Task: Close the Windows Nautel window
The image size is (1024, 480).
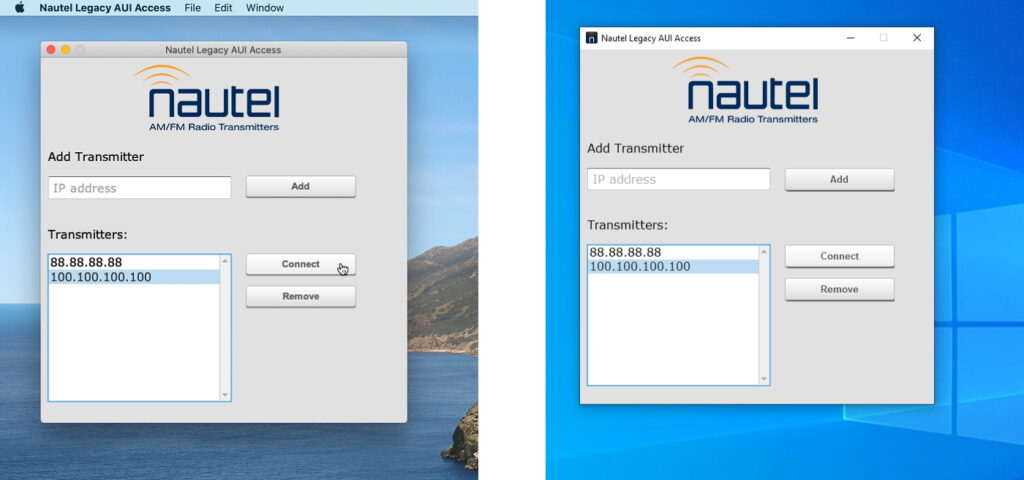Action: coord(917,38)
